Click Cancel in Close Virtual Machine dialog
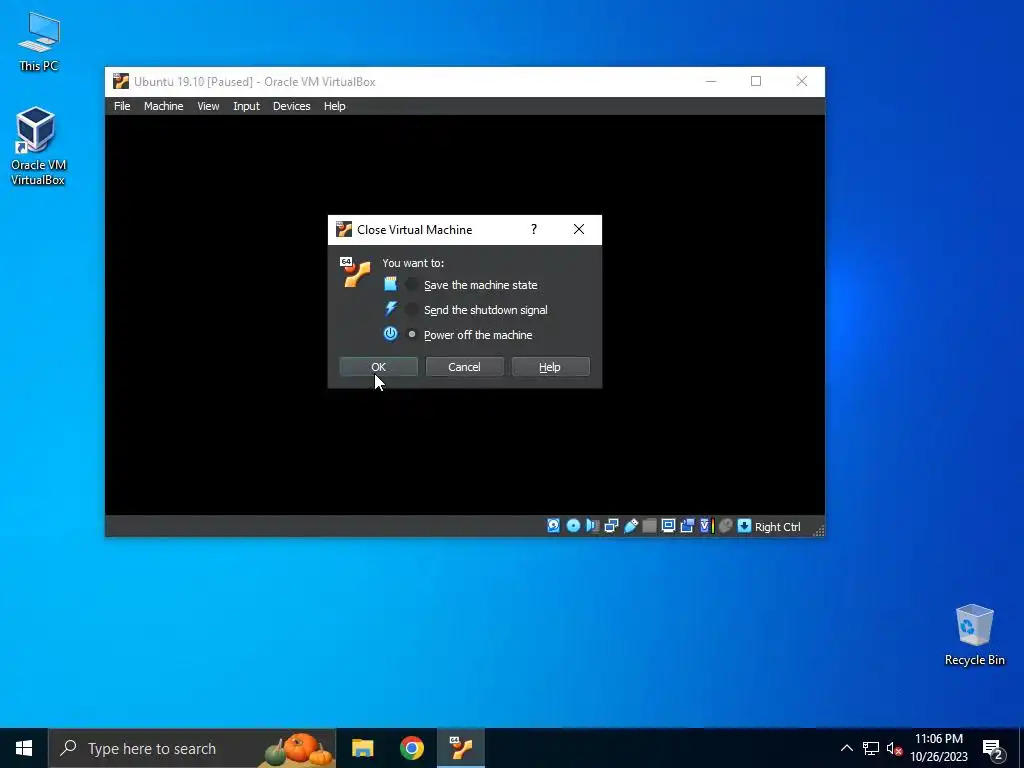Image resolution: width=1024 pixels, height=768 pixels. (x=464, y=366)
